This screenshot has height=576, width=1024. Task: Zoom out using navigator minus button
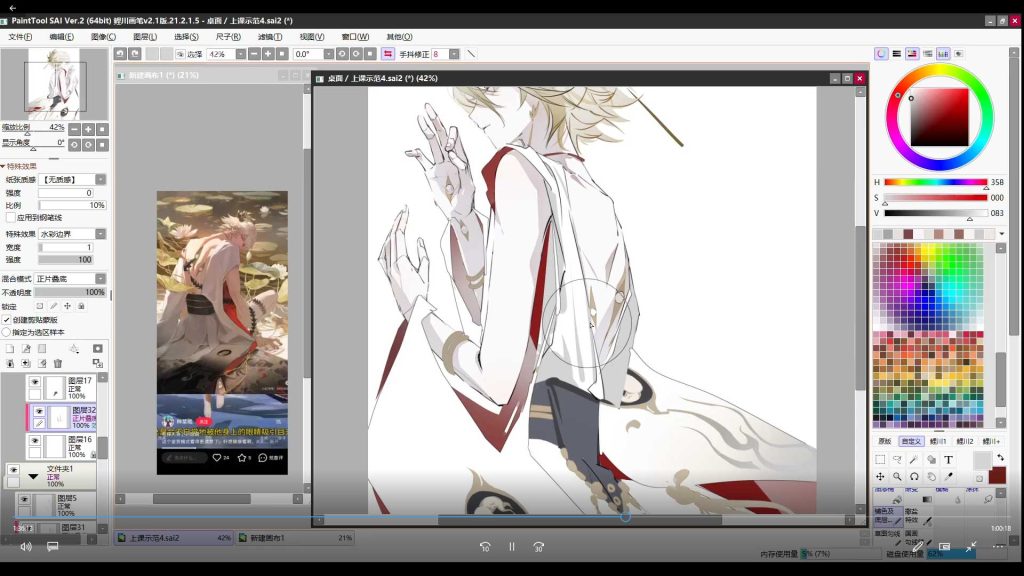pyautogui.click(x=74, y=129)
